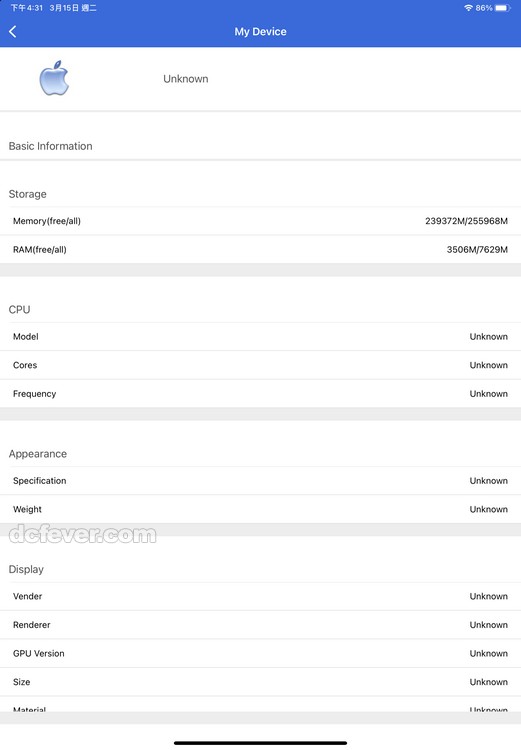Image resolution: width=521 pixels, height=750 pixels.
Task: Tap the Specification row
Action: tap(260, 481)
